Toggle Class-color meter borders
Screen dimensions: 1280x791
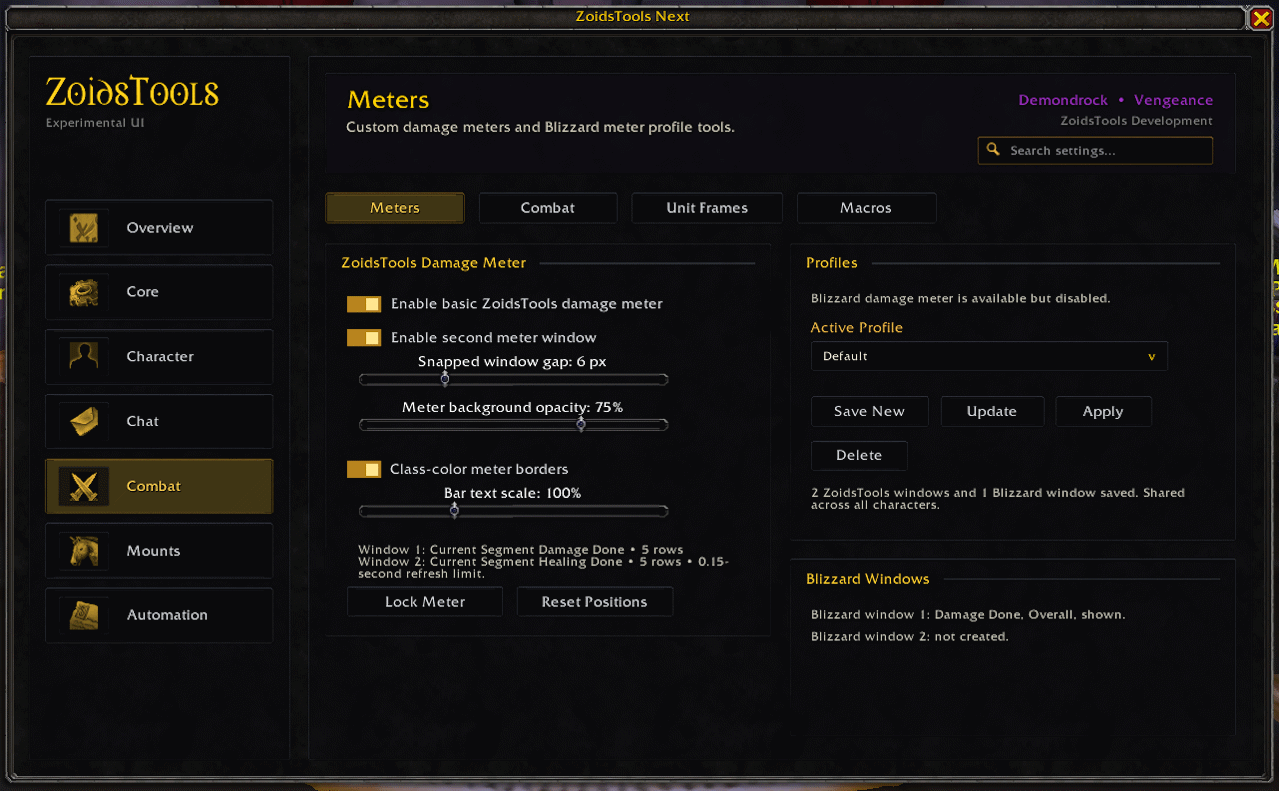[x=364, y=469]
